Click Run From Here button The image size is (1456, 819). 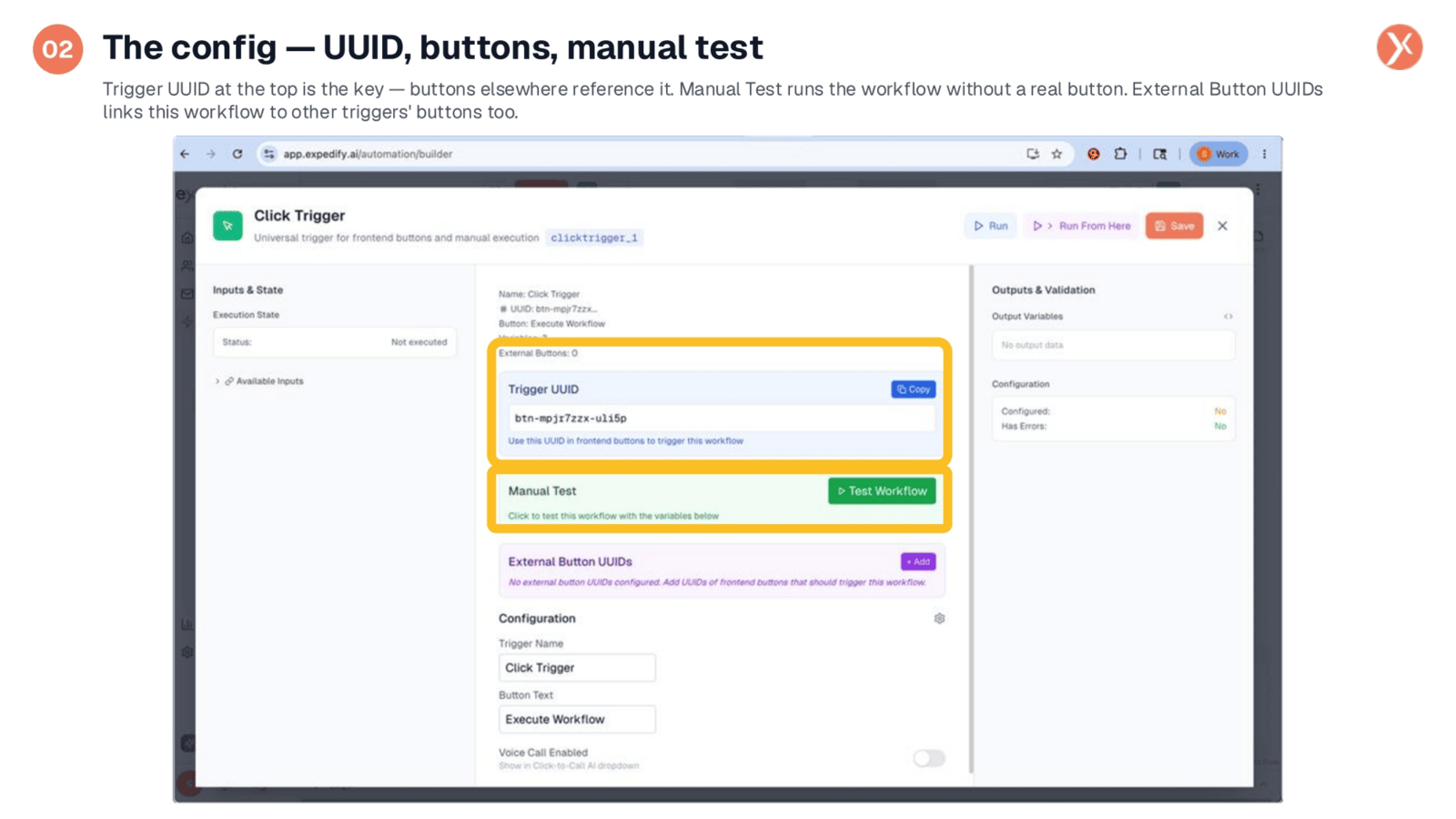[1081, 226]
